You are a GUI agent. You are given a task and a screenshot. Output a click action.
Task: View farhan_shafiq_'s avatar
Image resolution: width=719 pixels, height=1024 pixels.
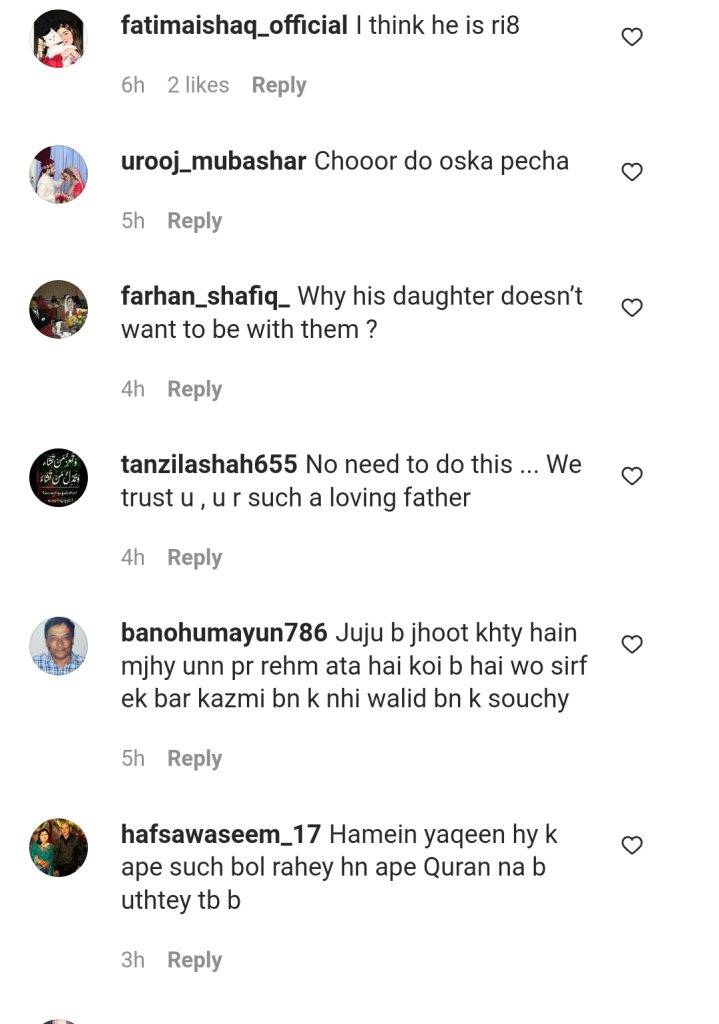(x=58, y=310)
